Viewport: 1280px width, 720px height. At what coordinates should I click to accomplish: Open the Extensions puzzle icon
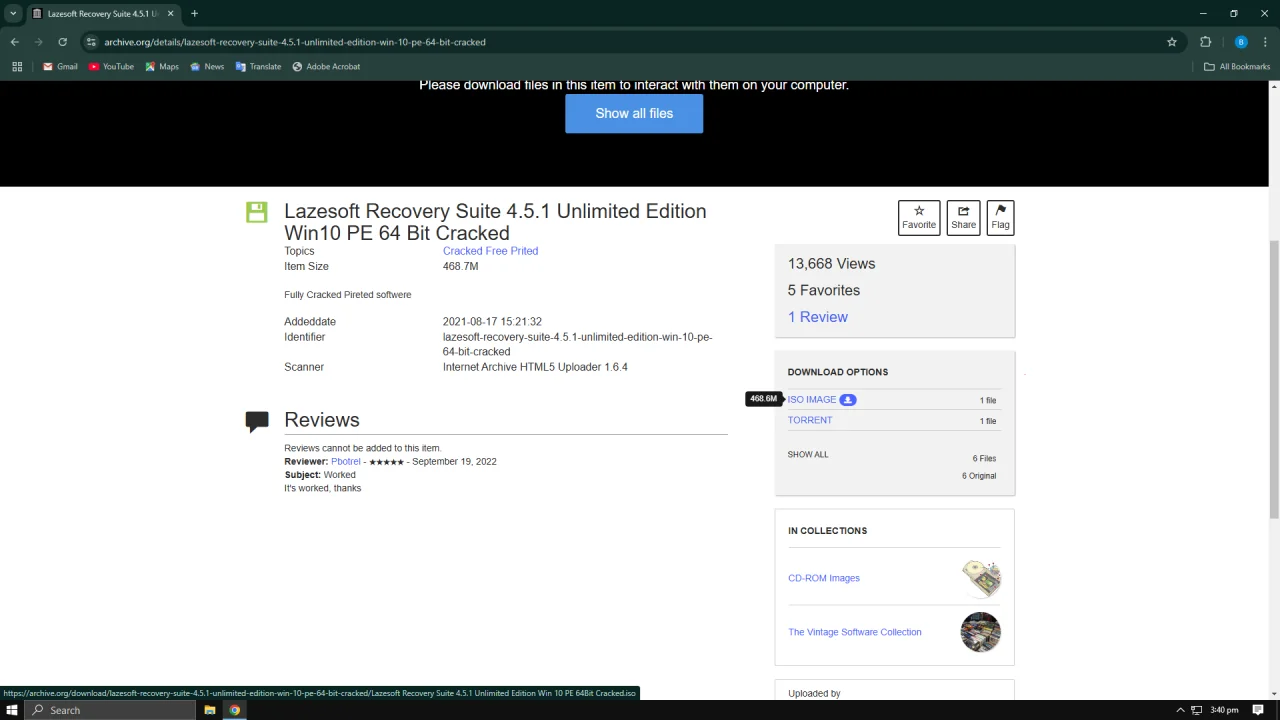1205,42
